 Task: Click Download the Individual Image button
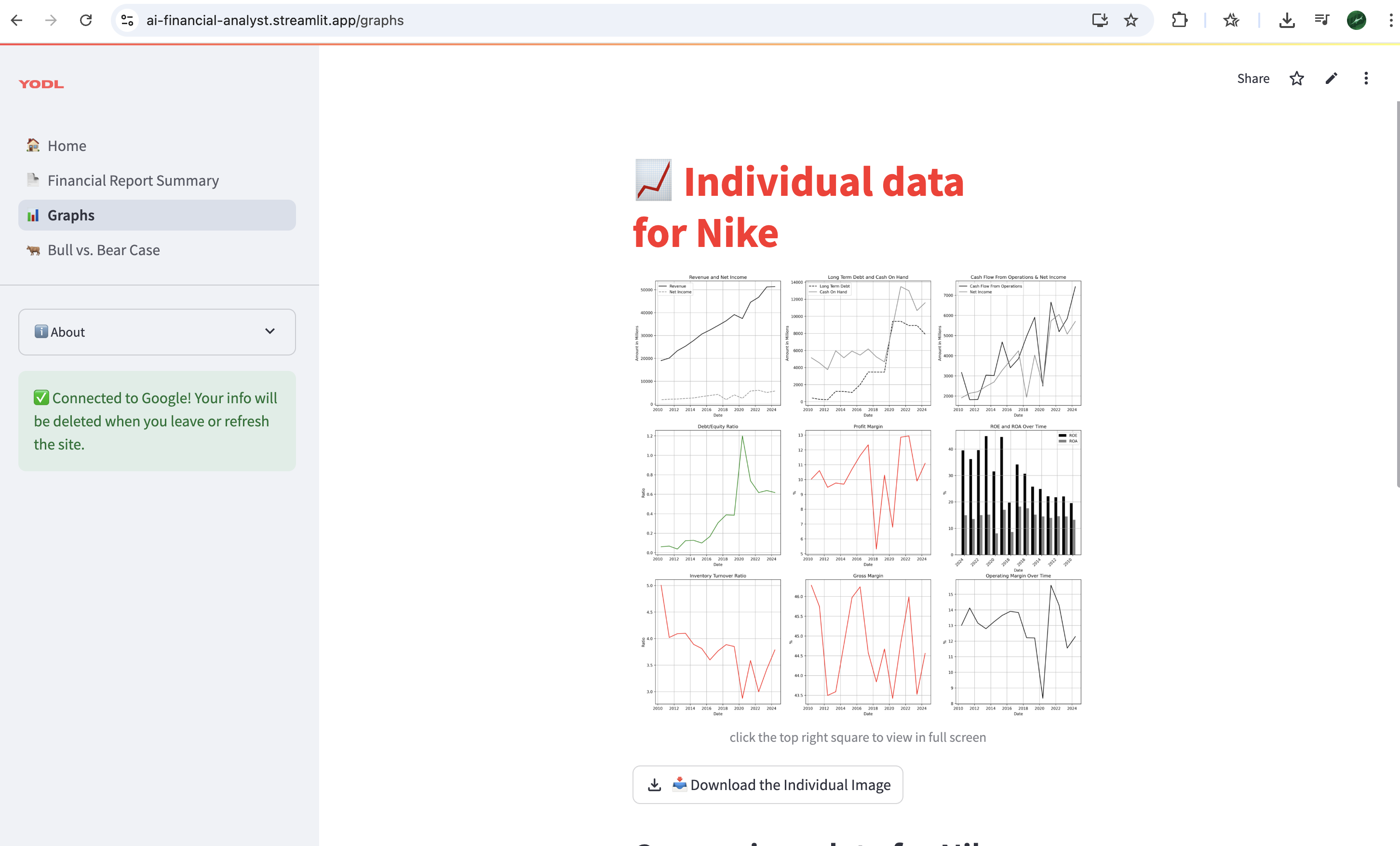point(767,785)
